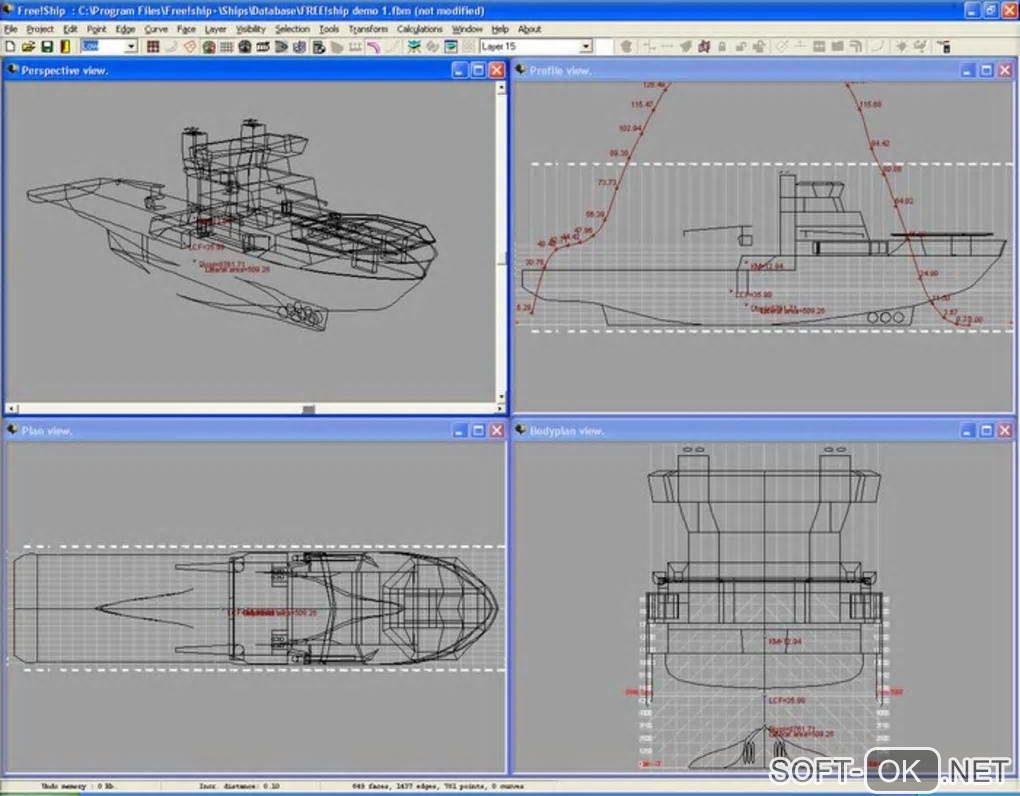Click the padlock icon in the toolbar
The image size is (1020, 796).
pyautogui.click(x=720, y=46)
